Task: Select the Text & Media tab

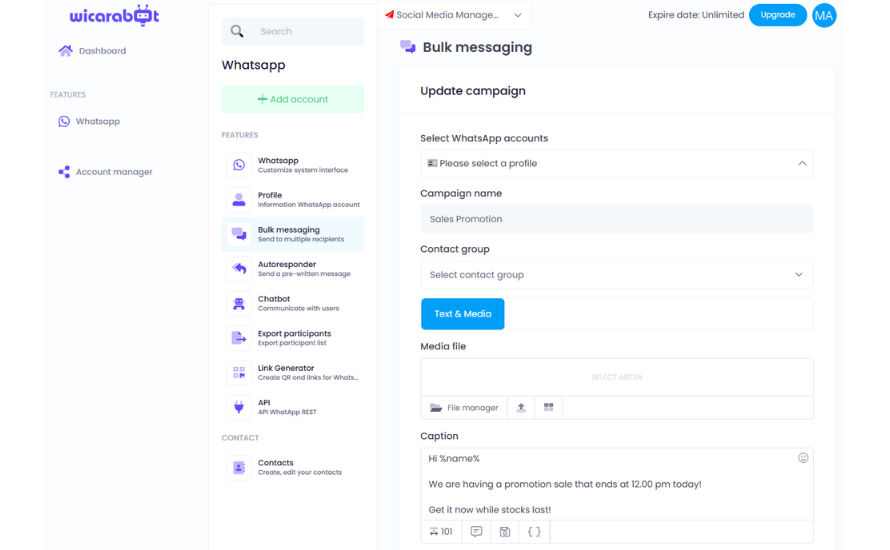Action: tap(463, 314)
